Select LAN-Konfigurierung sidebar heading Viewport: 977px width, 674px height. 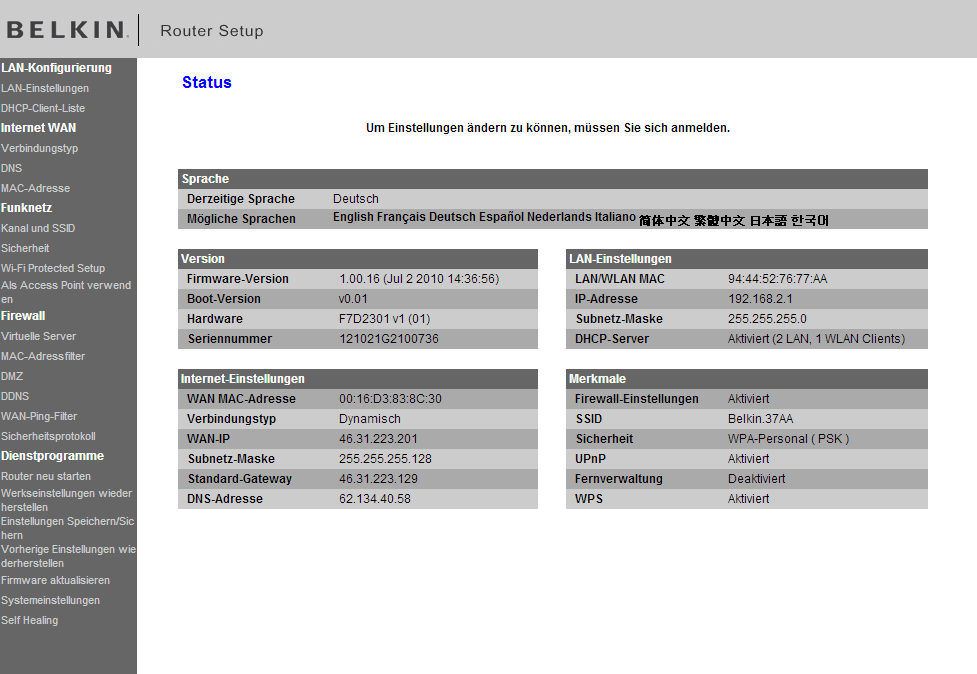click(x=56, y=68)
